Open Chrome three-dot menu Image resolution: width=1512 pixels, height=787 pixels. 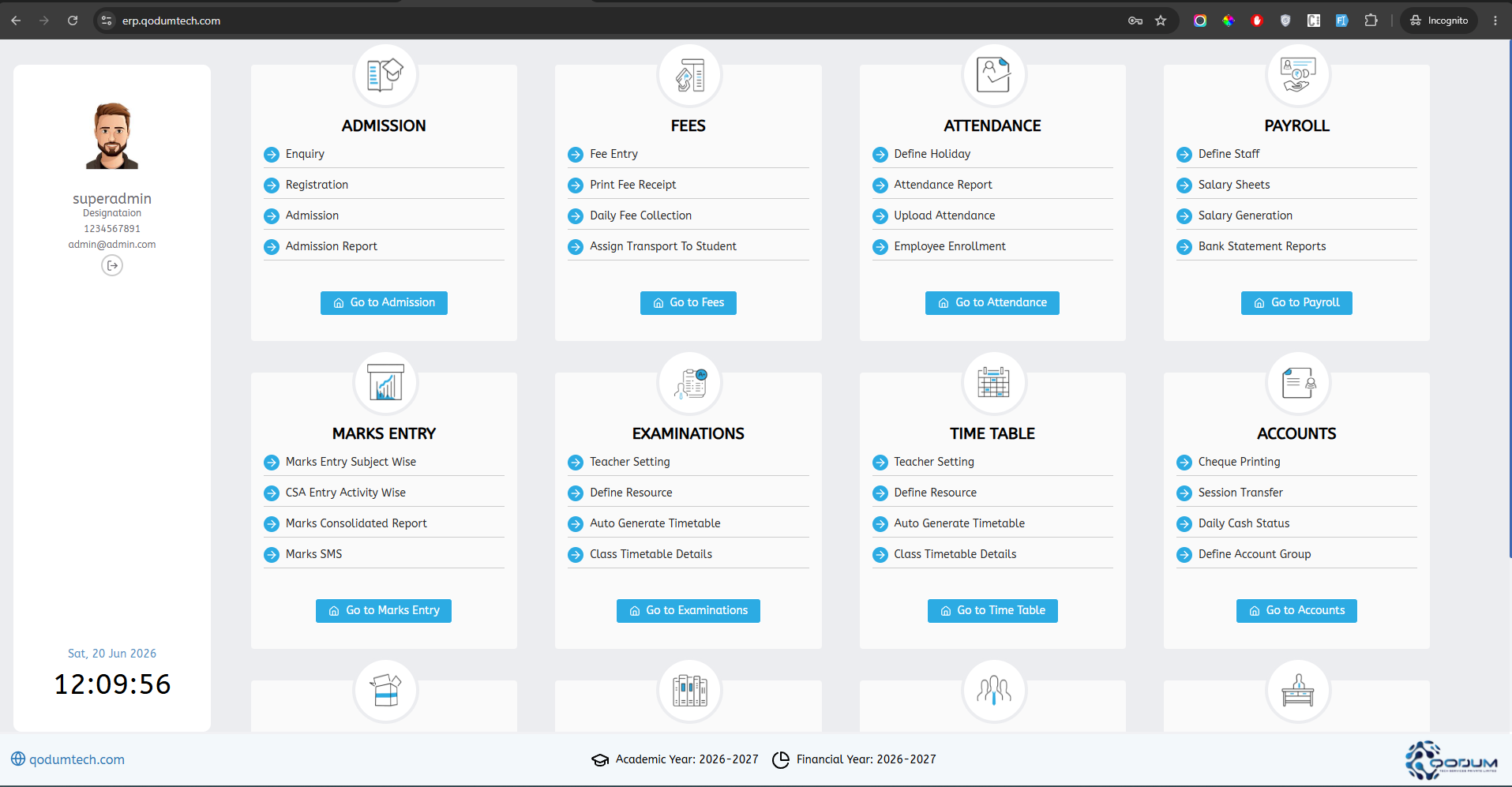pos(1495,21)
